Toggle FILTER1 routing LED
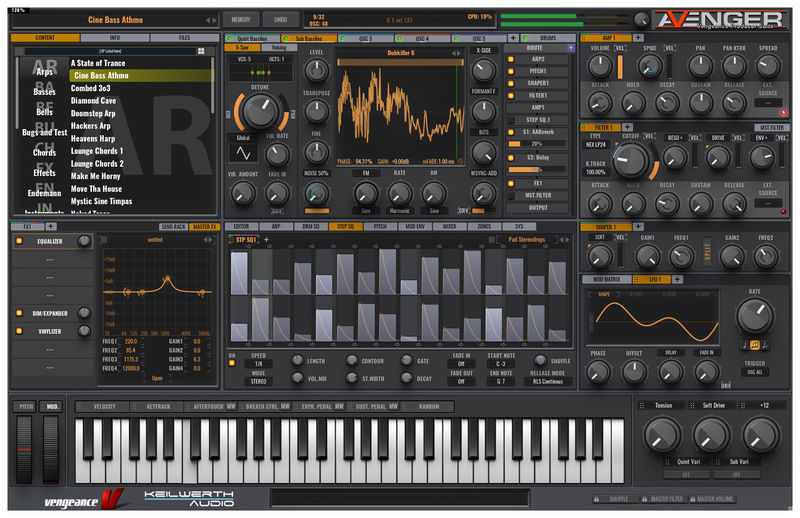800x518 pixels. coord(511,95)
